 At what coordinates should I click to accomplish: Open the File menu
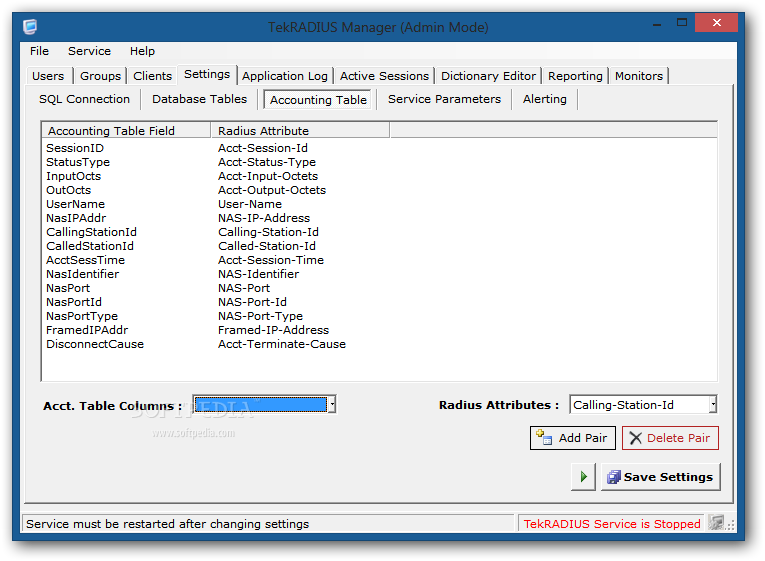coord(39,51)
